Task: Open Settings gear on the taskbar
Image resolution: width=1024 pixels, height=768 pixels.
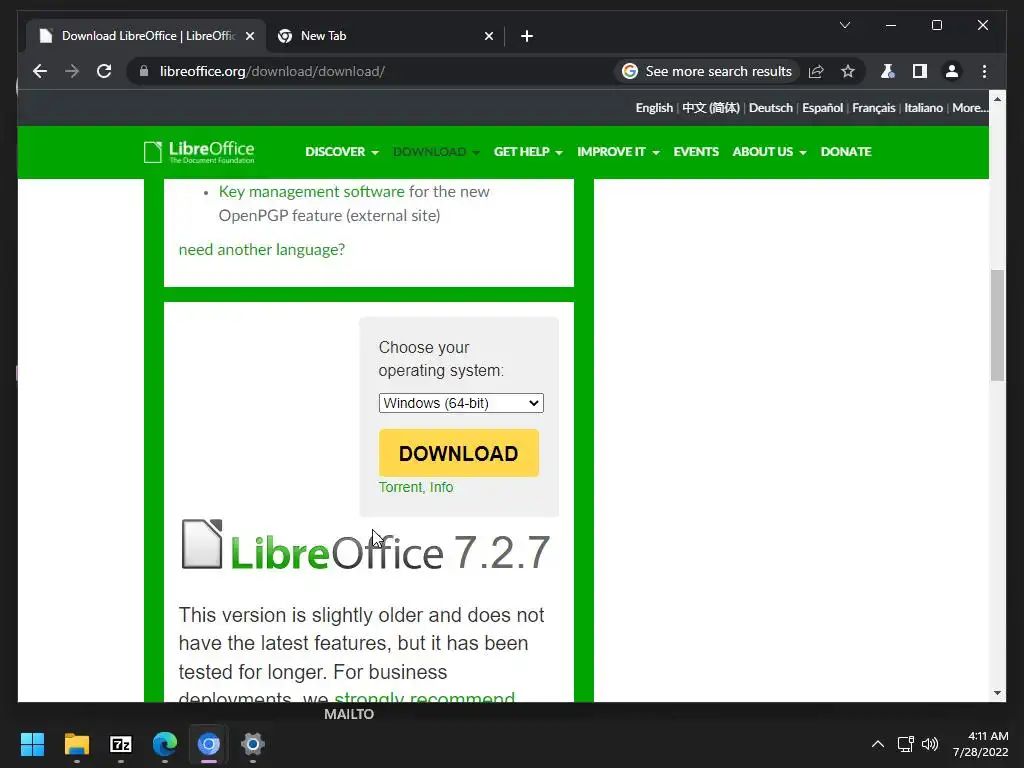Action: (253, 744)
